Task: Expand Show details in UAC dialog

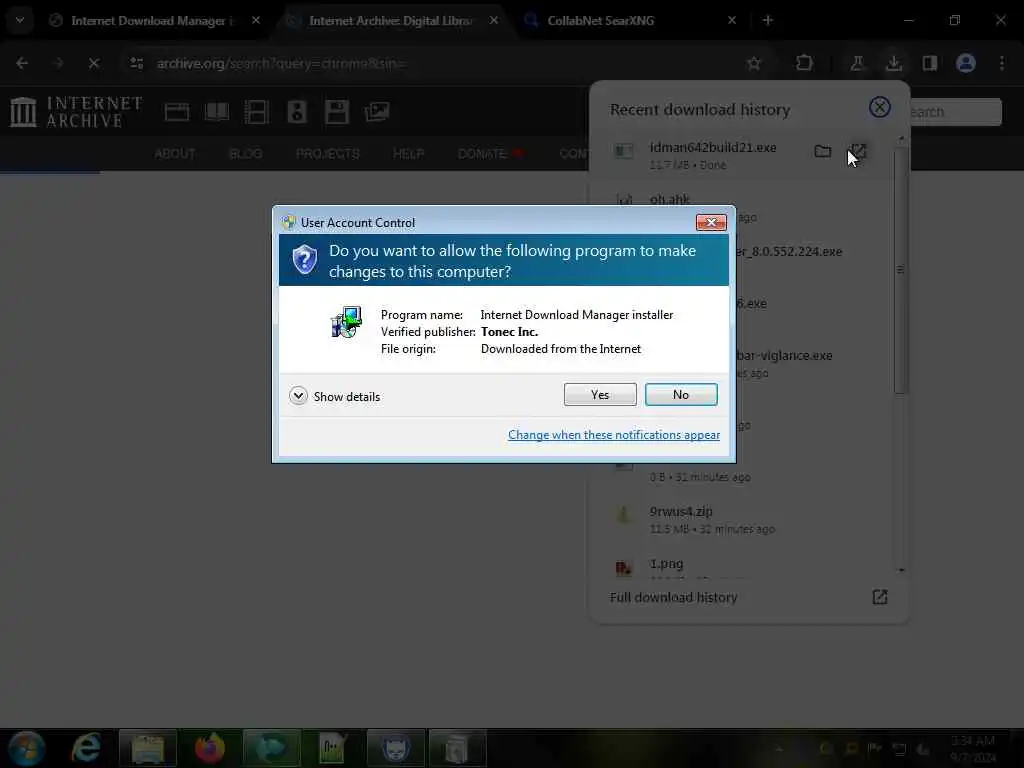Action: tap(334, 396)
